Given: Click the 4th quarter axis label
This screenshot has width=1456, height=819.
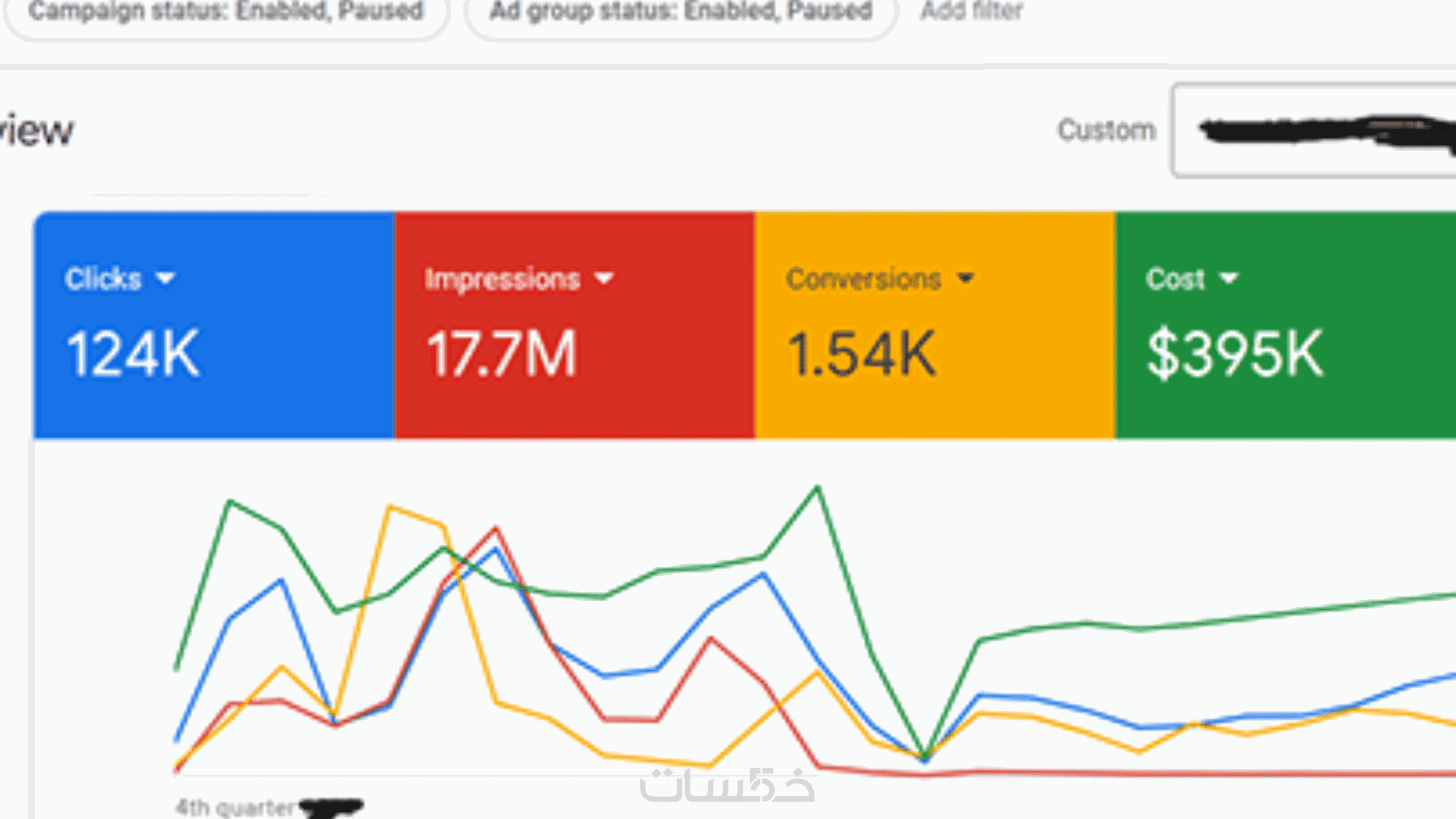Looking at the screenshot, I should (x=234, y=807).
